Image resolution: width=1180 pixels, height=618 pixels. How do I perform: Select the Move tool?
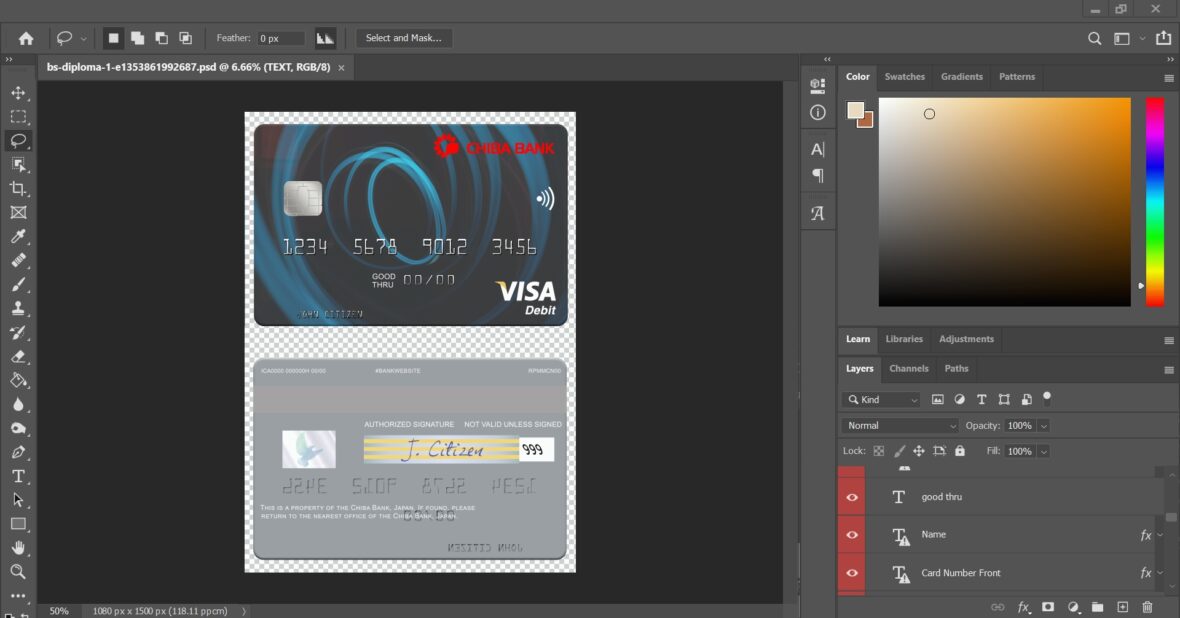(18, 93)
